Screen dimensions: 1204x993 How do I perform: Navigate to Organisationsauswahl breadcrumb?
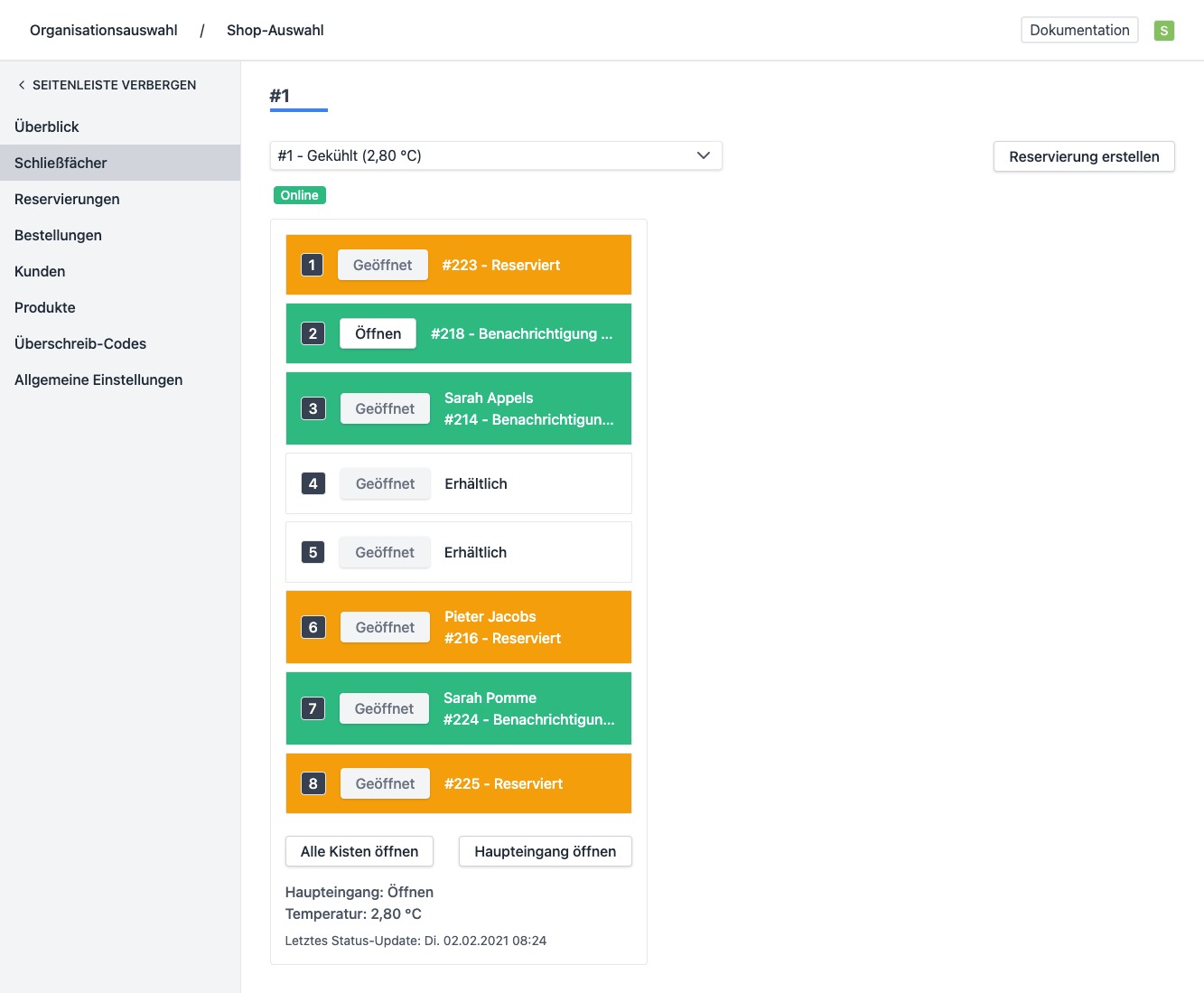coord(104,30)
